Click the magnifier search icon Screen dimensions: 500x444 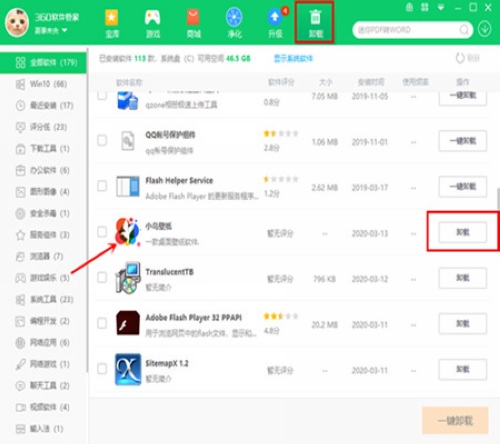464,30
